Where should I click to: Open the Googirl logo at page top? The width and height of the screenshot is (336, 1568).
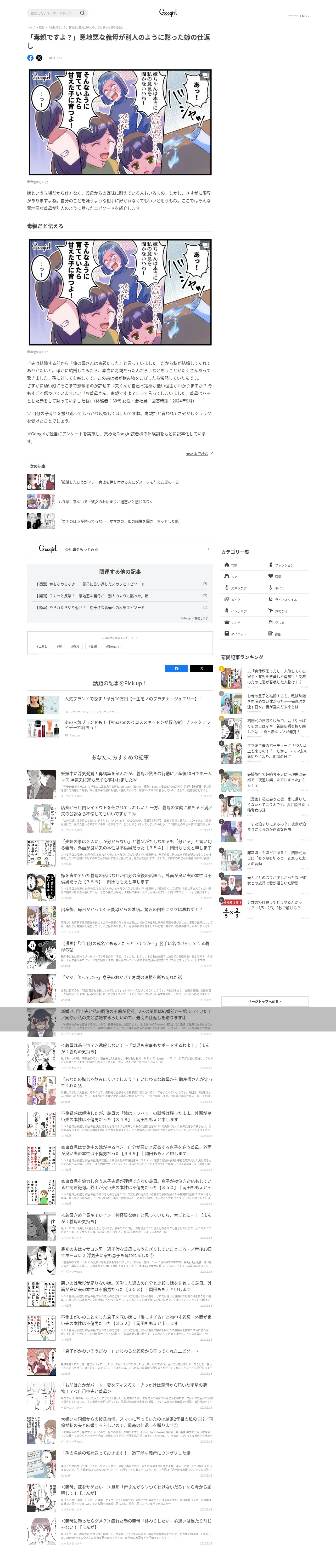[168, 12]
